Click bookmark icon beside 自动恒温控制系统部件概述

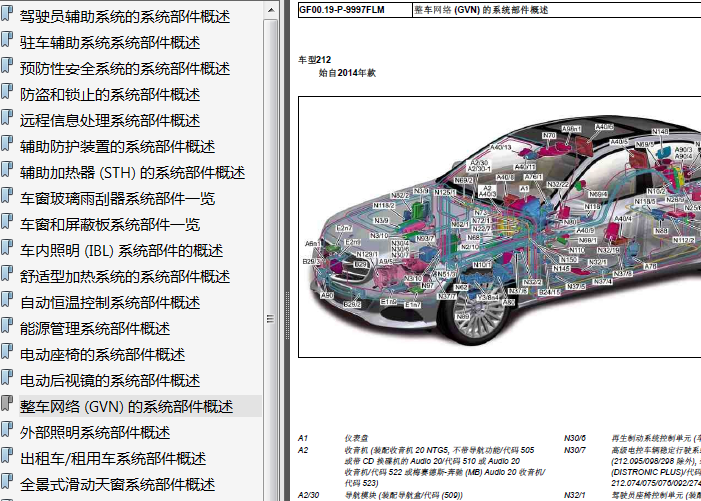click(7, 299)
